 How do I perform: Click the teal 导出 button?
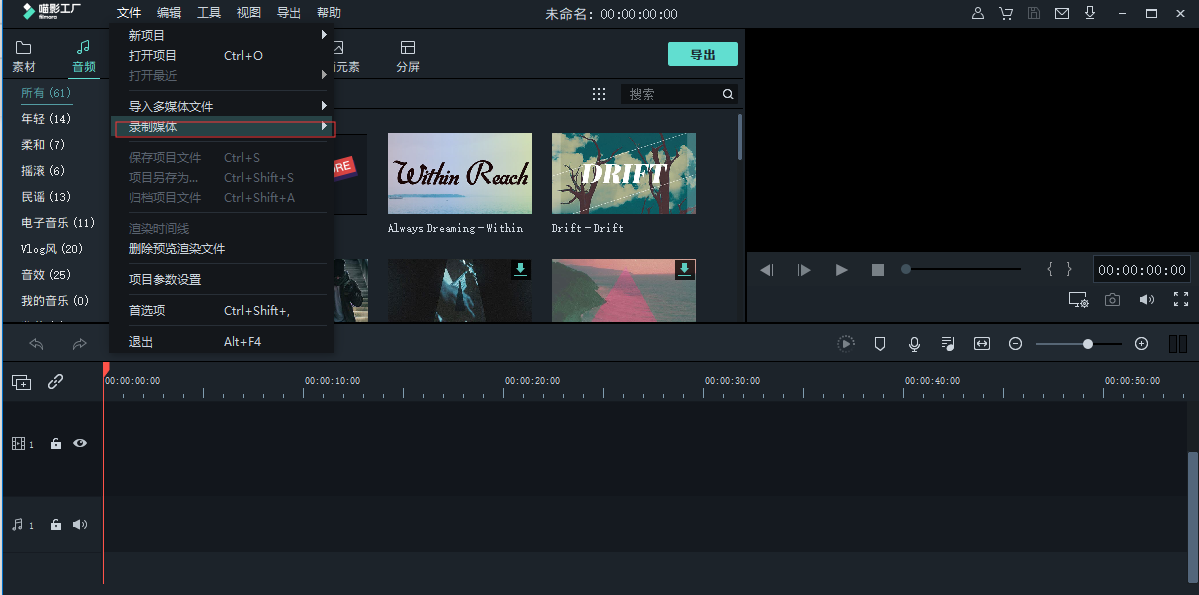coord(702,55)
